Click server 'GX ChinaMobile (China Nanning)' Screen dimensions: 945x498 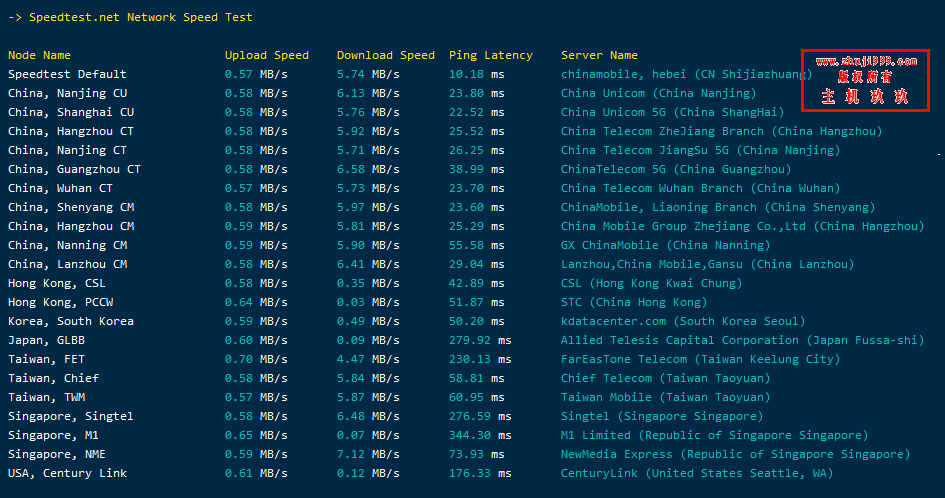[666, 245]
